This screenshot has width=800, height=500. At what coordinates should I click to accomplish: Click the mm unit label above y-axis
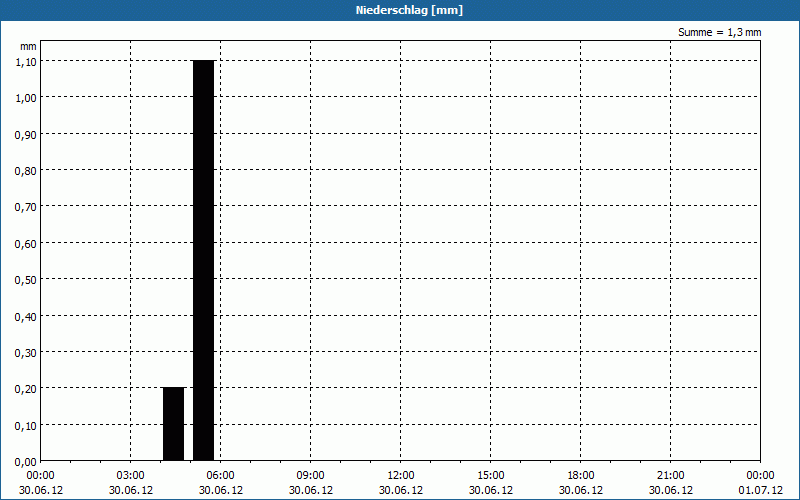[28, 46]
